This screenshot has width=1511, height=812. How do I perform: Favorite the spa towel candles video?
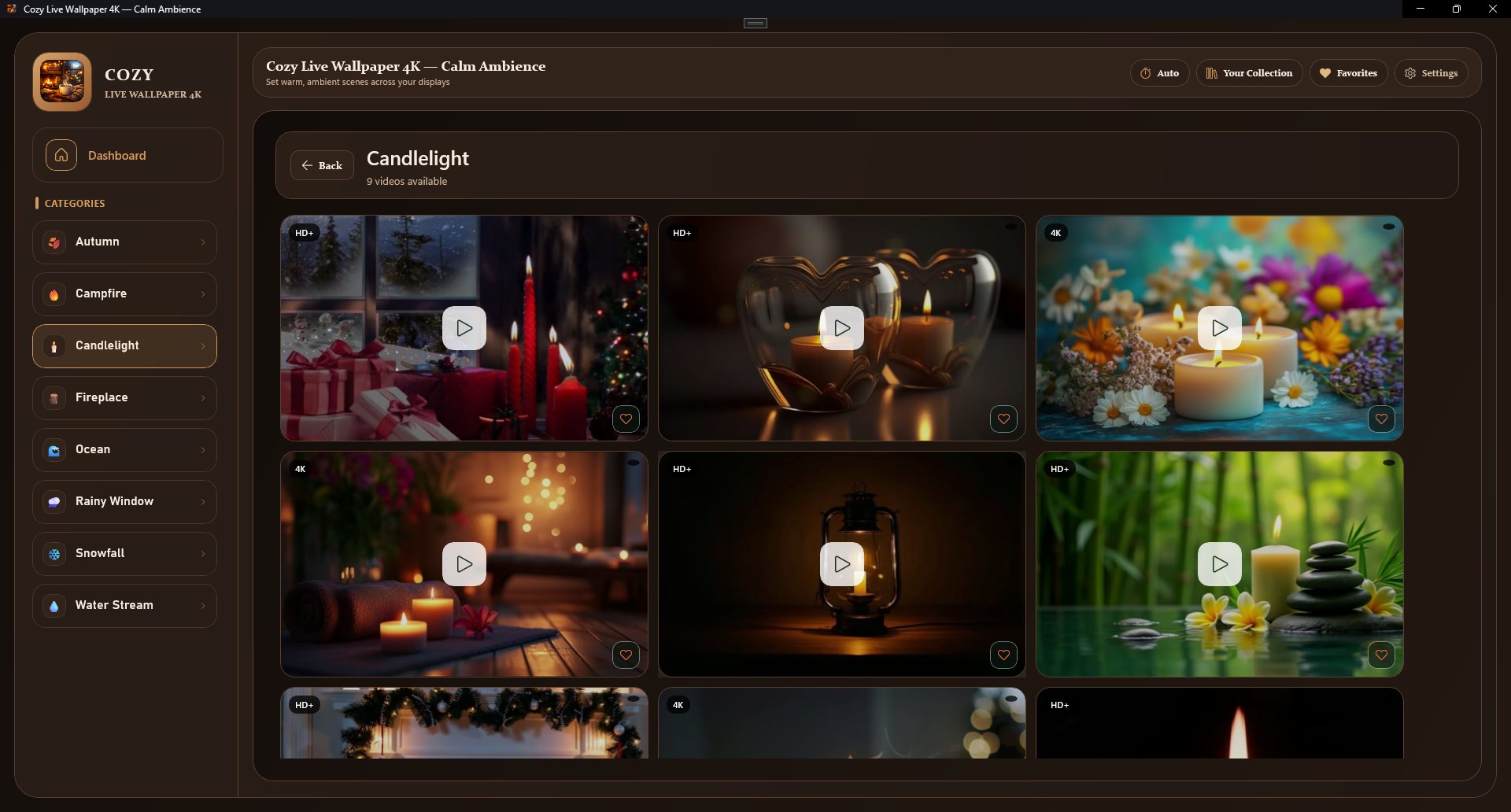pyautogui.click(x=626, y=655)
